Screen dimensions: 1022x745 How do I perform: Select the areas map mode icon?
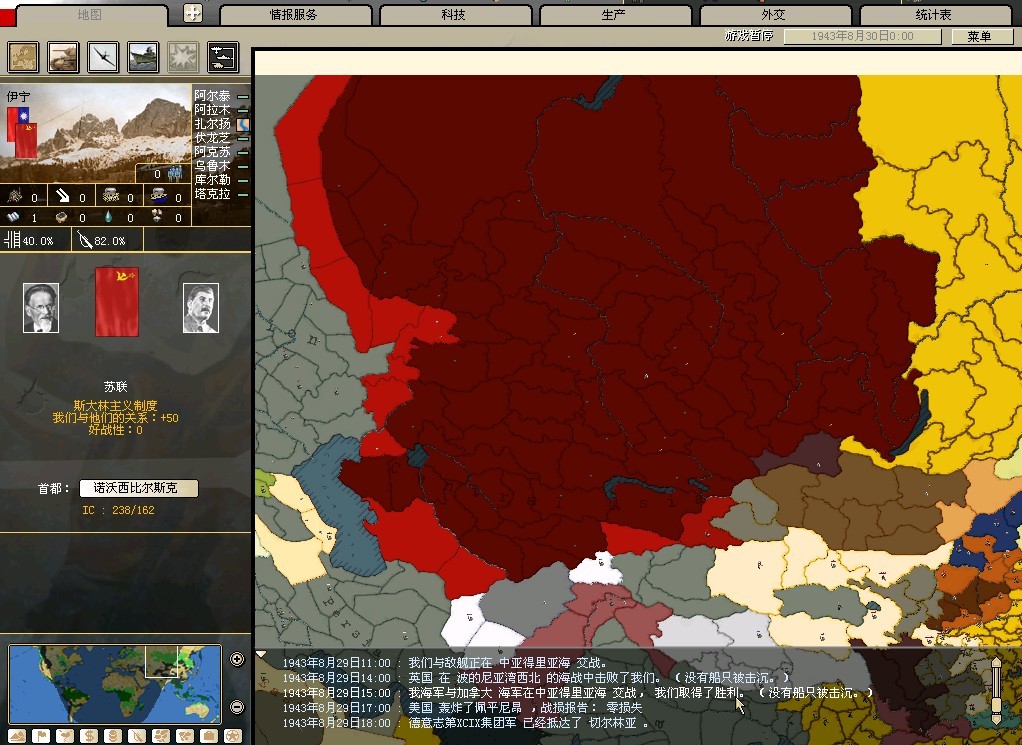[x=185, y=736]
